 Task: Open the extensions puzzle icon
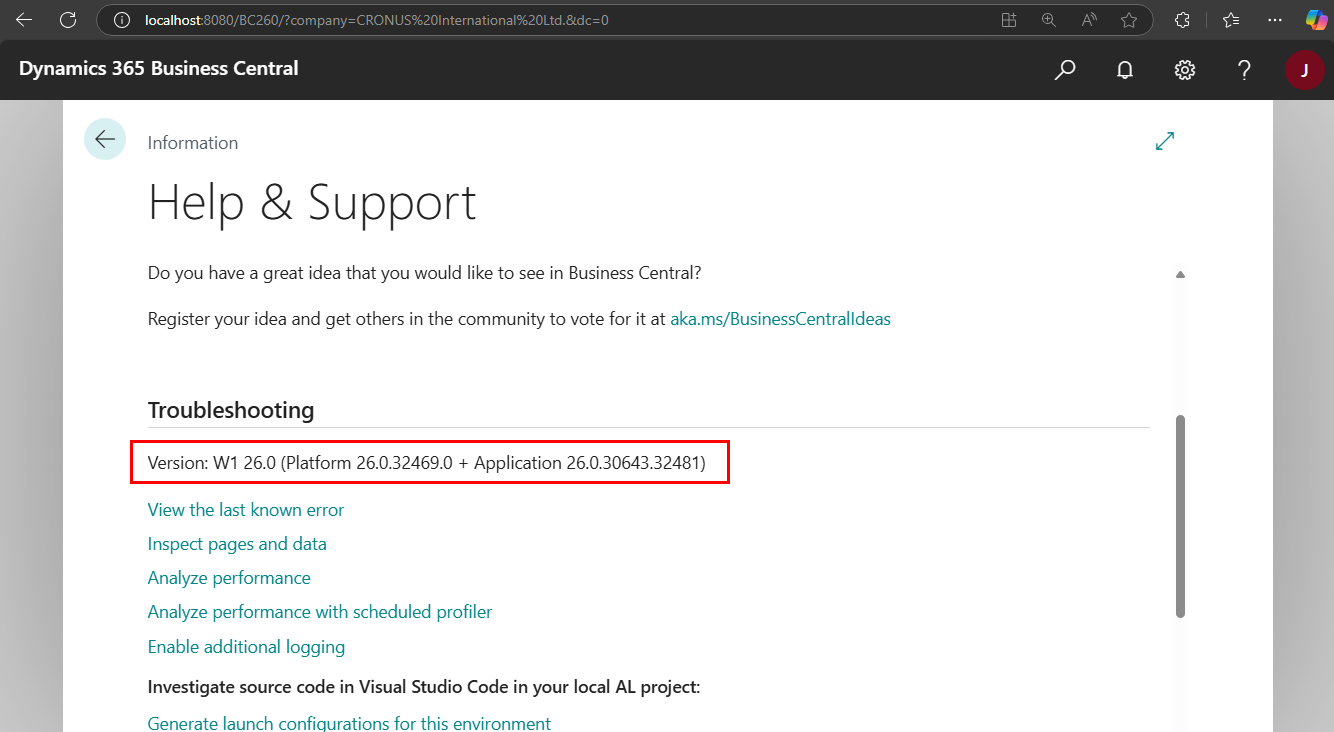coord(1182,19)
